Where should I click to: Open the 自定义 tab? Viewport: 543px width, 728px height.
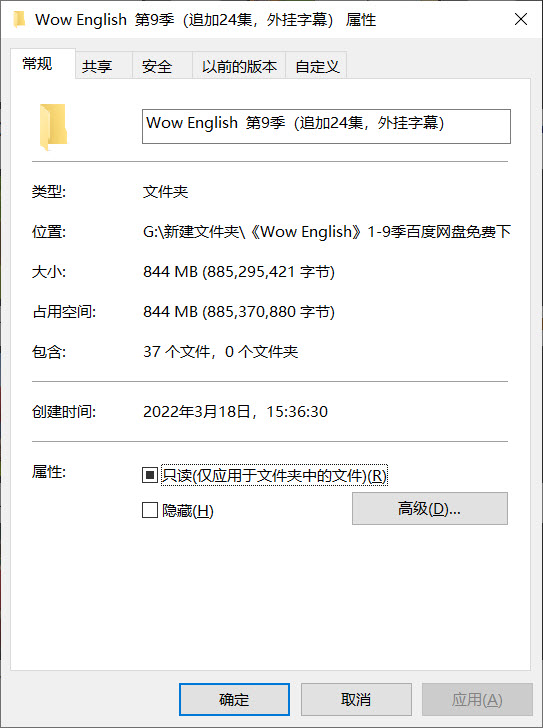(x=316, y=65)
